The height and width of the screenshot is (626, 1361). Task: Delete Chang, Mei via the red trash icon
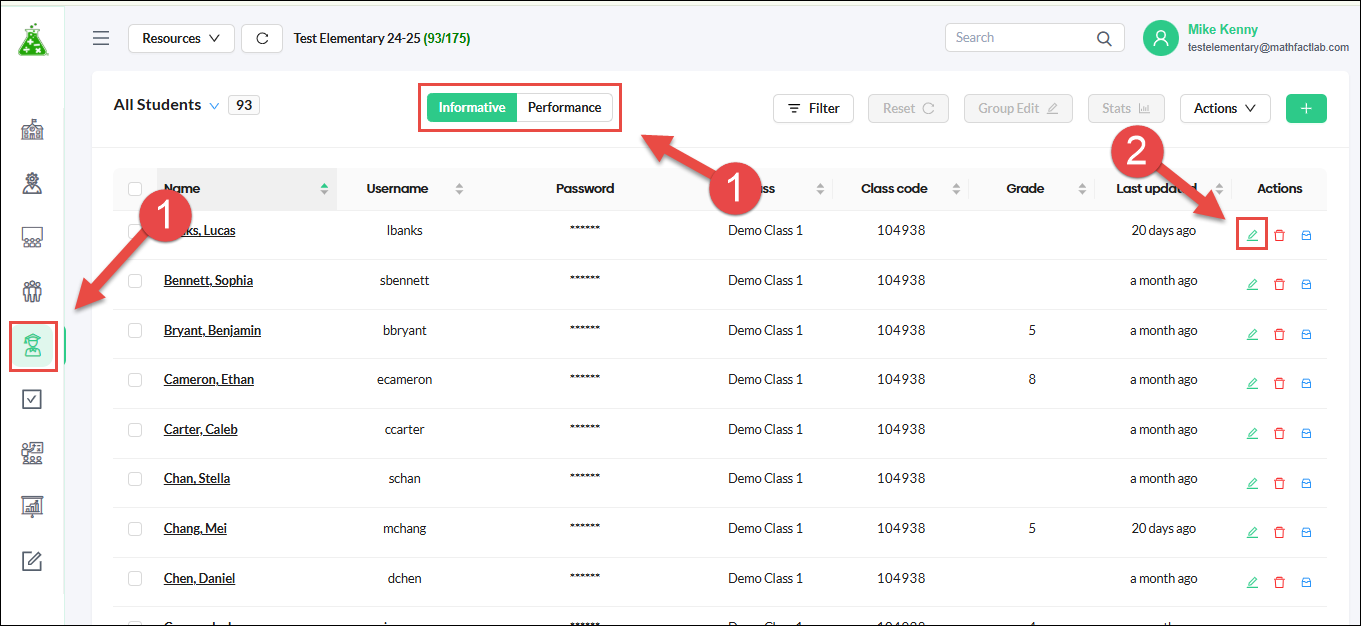[1279, 532]
